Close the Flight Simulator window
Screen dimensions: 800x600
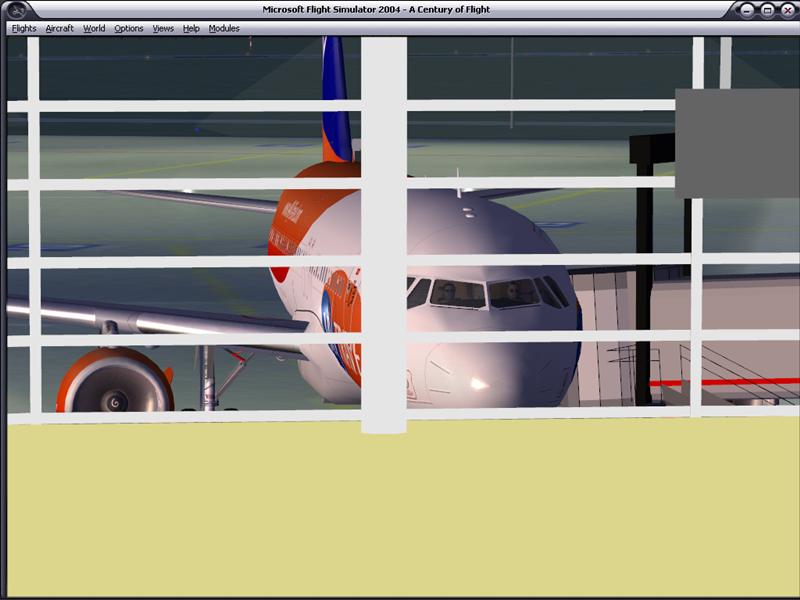[x=787, y=10]
